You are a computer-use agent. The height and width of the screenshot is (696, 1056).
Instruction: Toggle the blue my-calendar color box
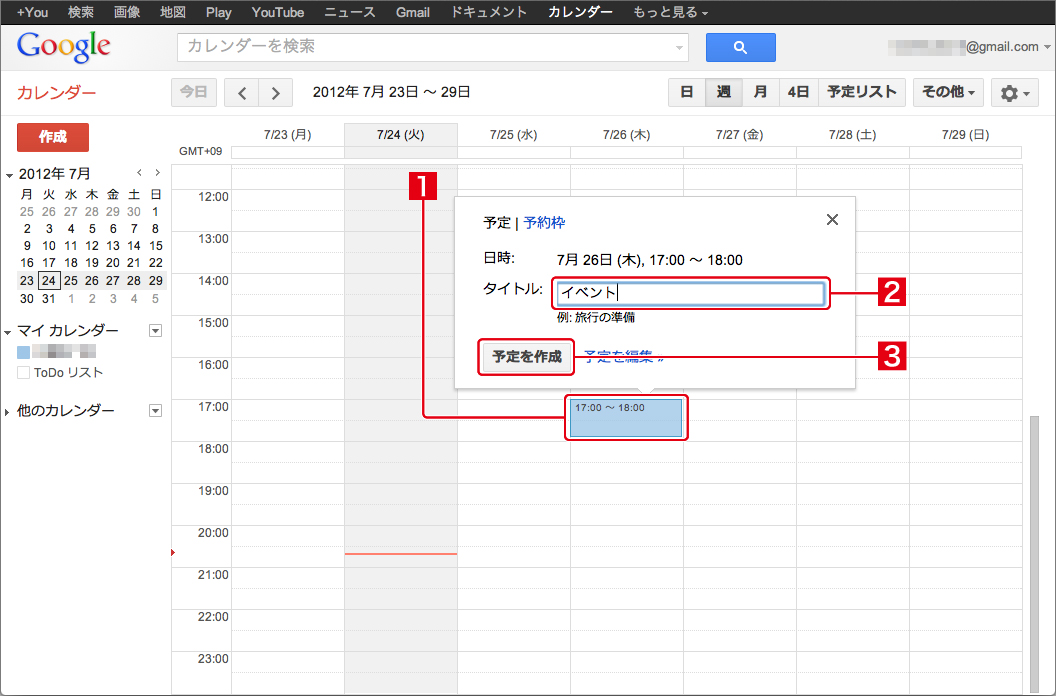click(x=24, y=352)
